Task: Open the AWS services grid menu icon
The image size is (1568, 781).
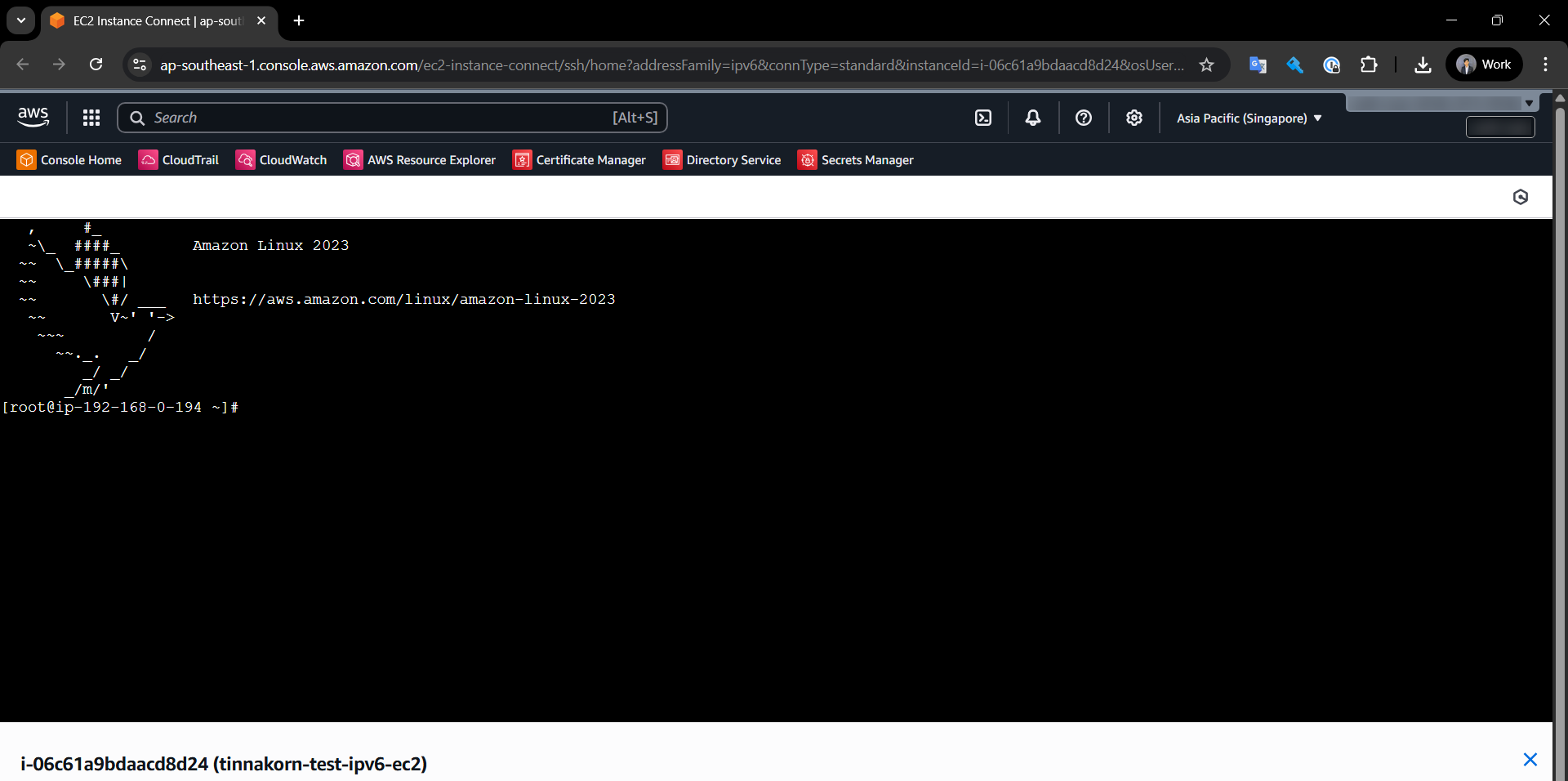Action: (x=91, y=118)
